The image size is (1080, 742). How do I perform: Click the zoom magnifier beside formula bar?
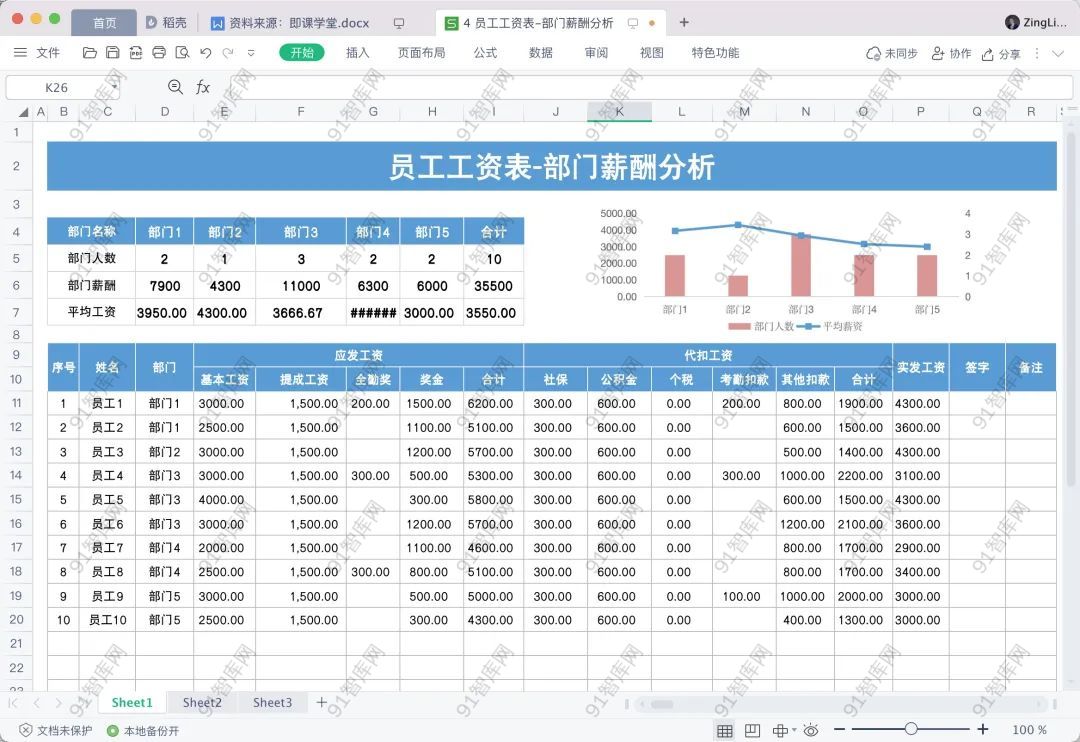[x=176, y=88]
